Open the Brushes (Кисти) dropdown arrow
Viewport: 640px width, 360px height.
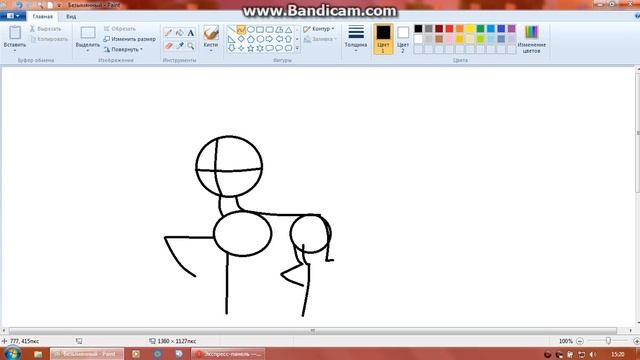point(211,51)
